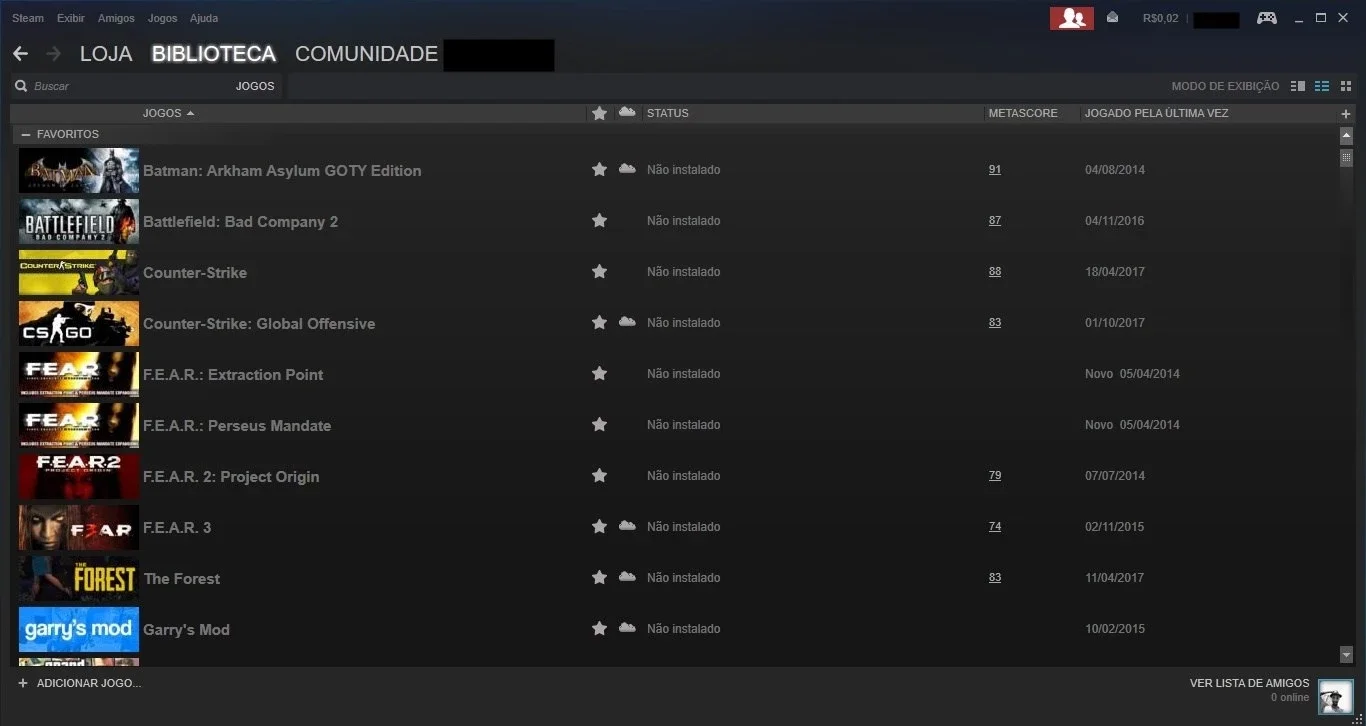Screen dimensions: 1366x726
Task: Click the wallet balance R$0,02
Action: coord(1160,18)
